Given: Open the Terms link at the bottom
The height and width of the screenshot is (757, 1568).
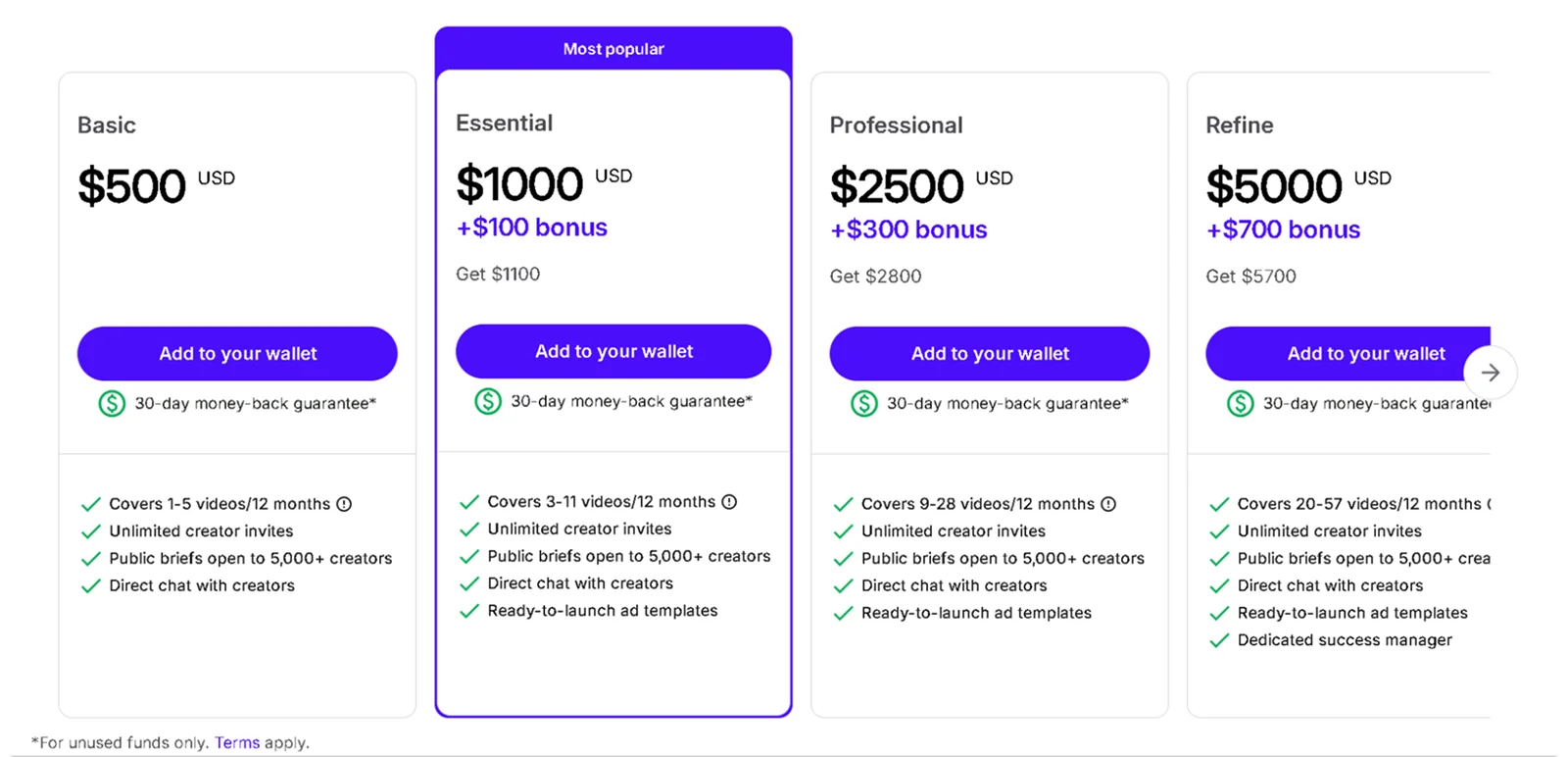Looking at the screenshot, I should 236,742.
